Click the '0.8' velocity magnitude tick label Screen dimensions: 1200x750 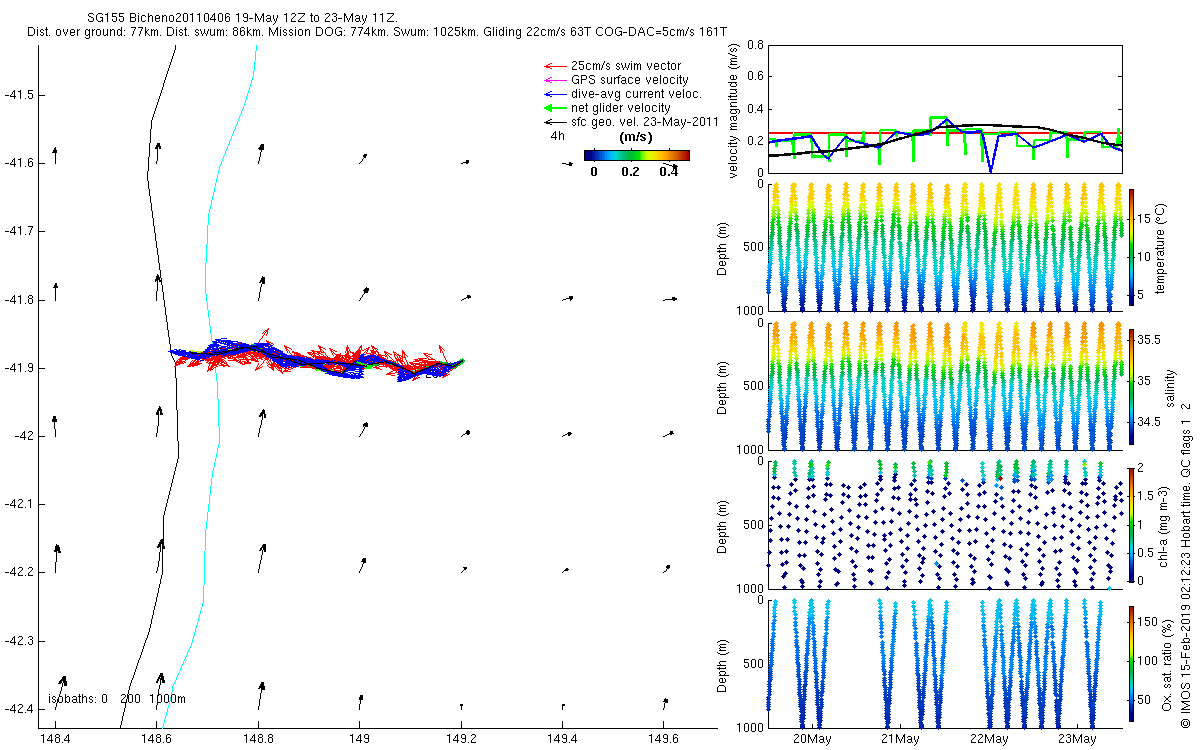(755, 46)
